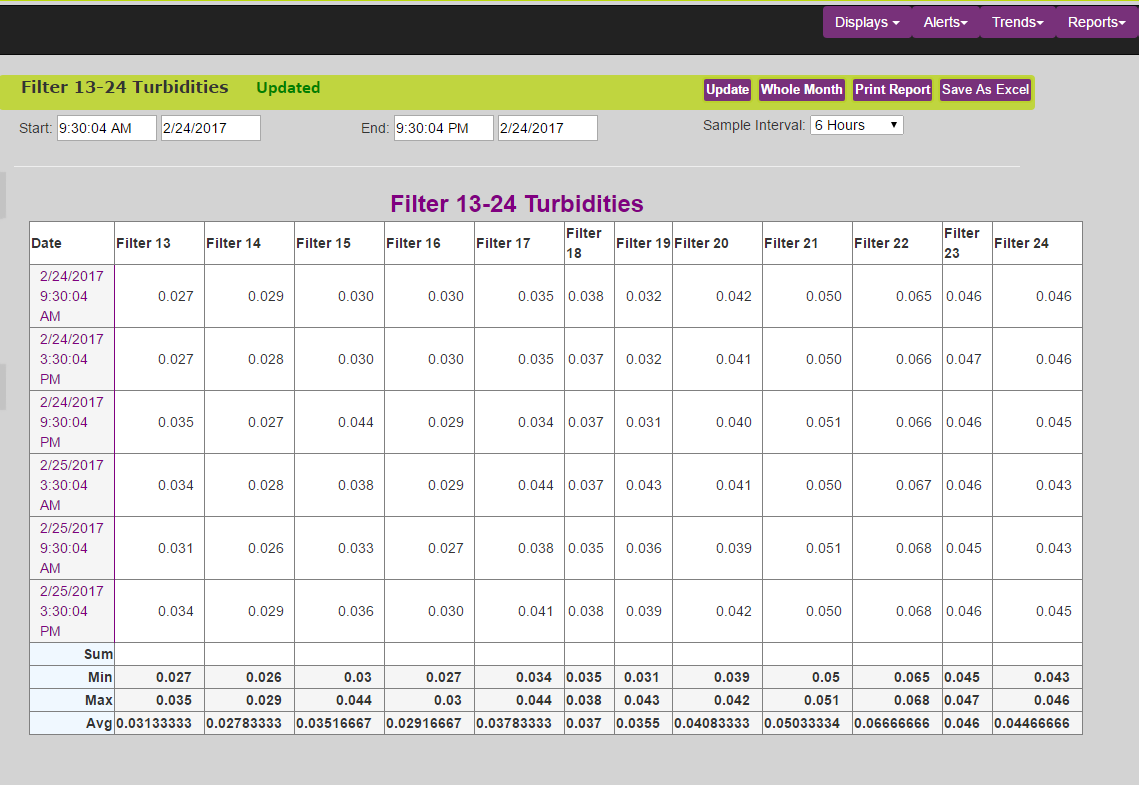This screenshot has width=1139, height=785.
Task: Click the 2/24/2017 9:30:04 AM date cell
Action: pos(72,296)
